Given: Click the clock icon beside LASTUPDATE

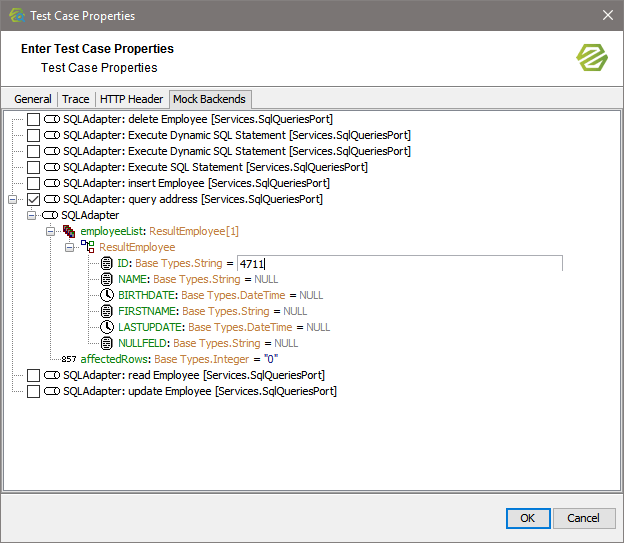Looking at the screenshot, I should coord(107,327).
